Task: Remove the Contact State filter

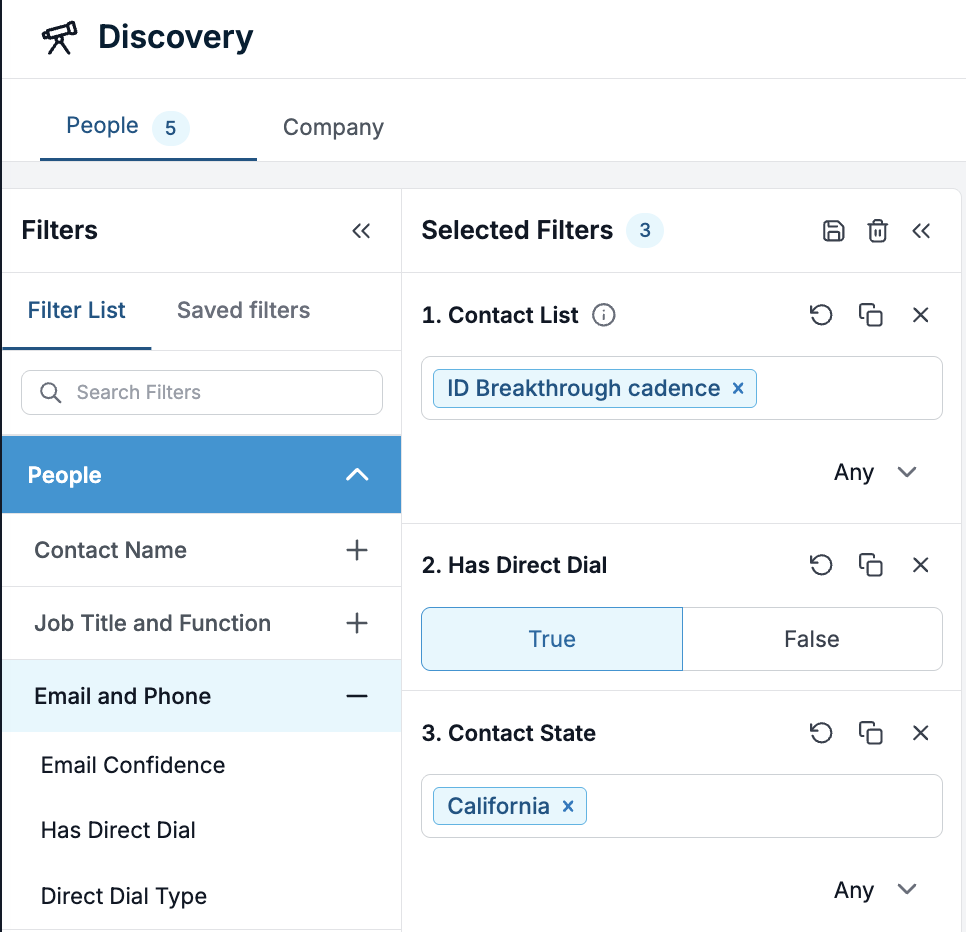Action: [921, 733]
